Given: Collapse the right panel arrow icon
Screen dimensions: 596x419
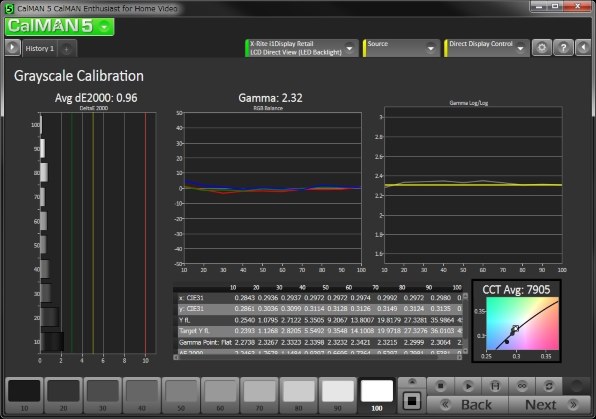Looking at the screenshot, I should [x=583, y=48].
